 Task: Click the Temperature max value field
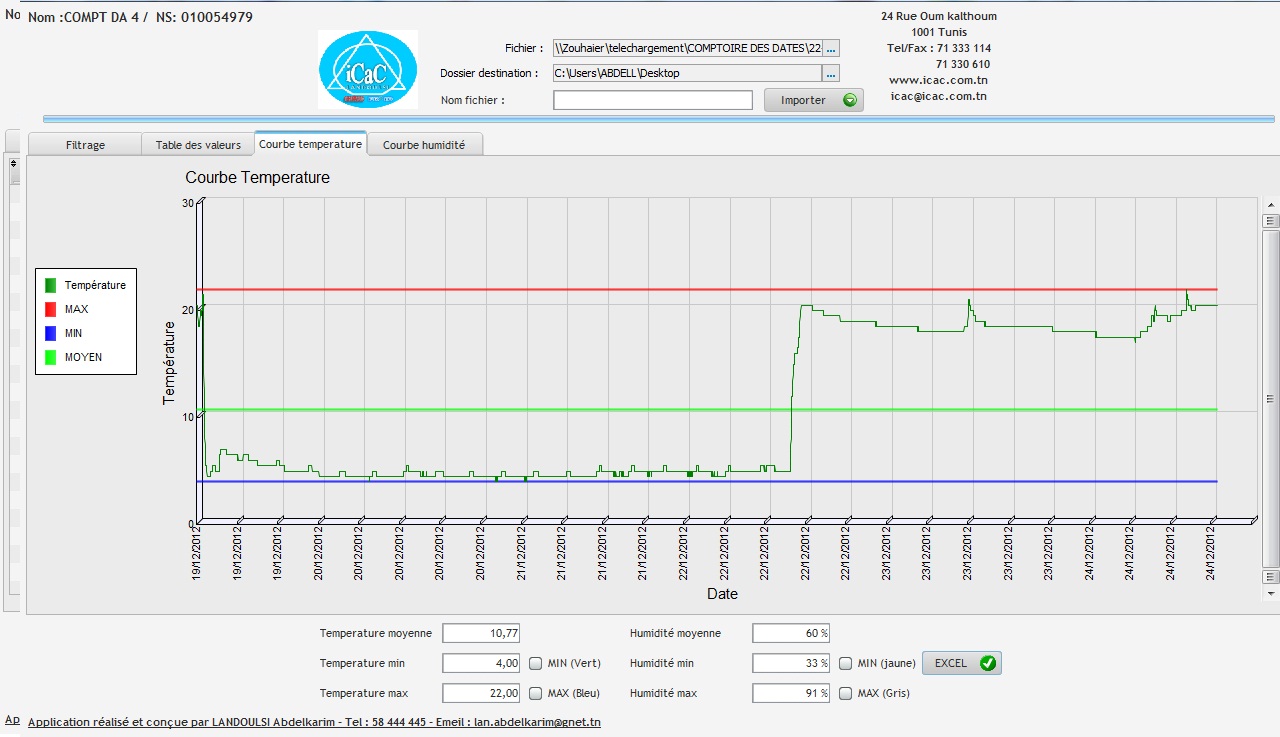click(482, 693)
